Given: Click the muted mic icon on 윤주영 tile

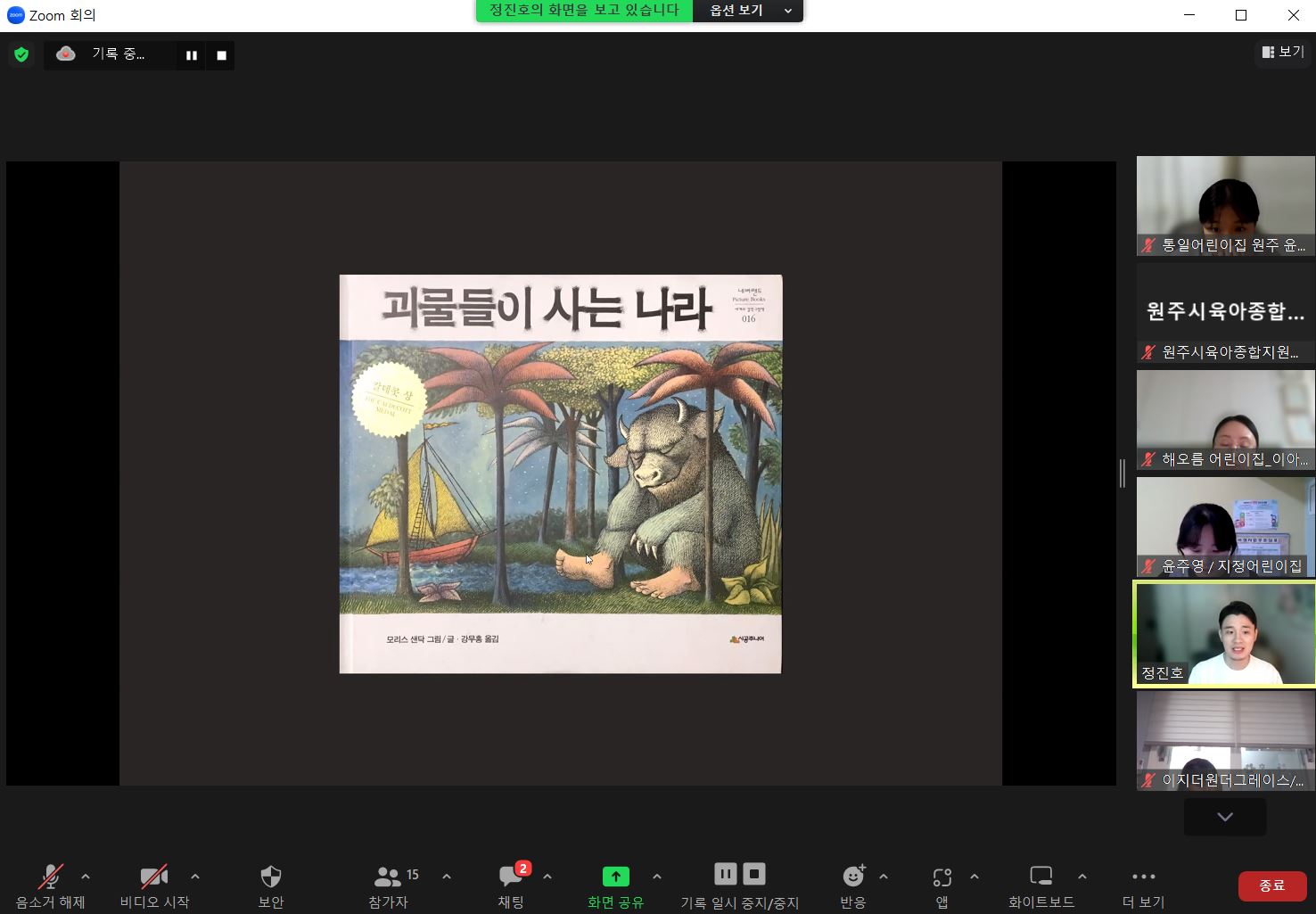Looking at the screenshot, I should click(1148, 566).
